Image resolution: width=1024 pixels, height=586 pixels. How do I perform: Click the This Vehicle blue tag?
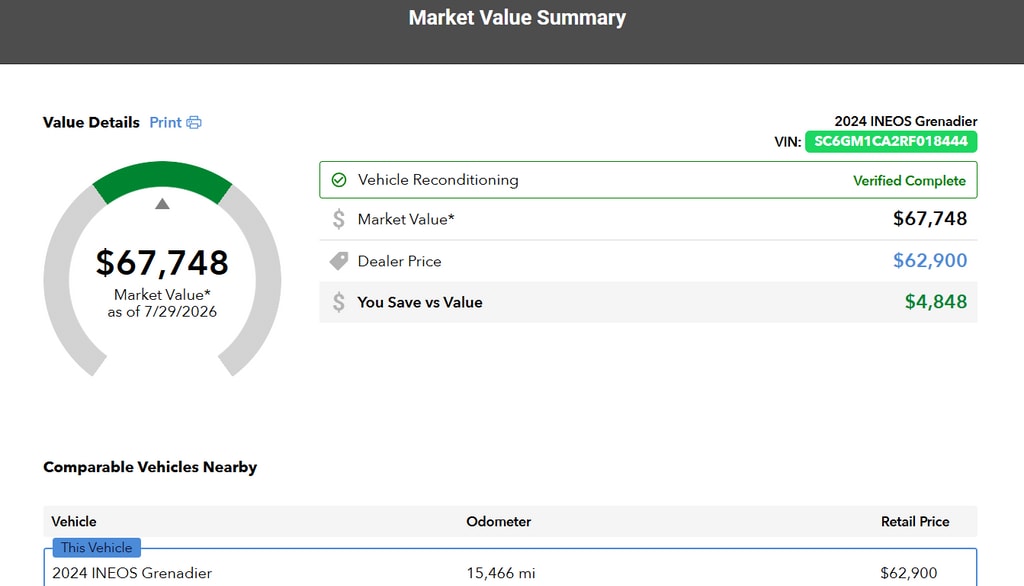pos(97,547)
